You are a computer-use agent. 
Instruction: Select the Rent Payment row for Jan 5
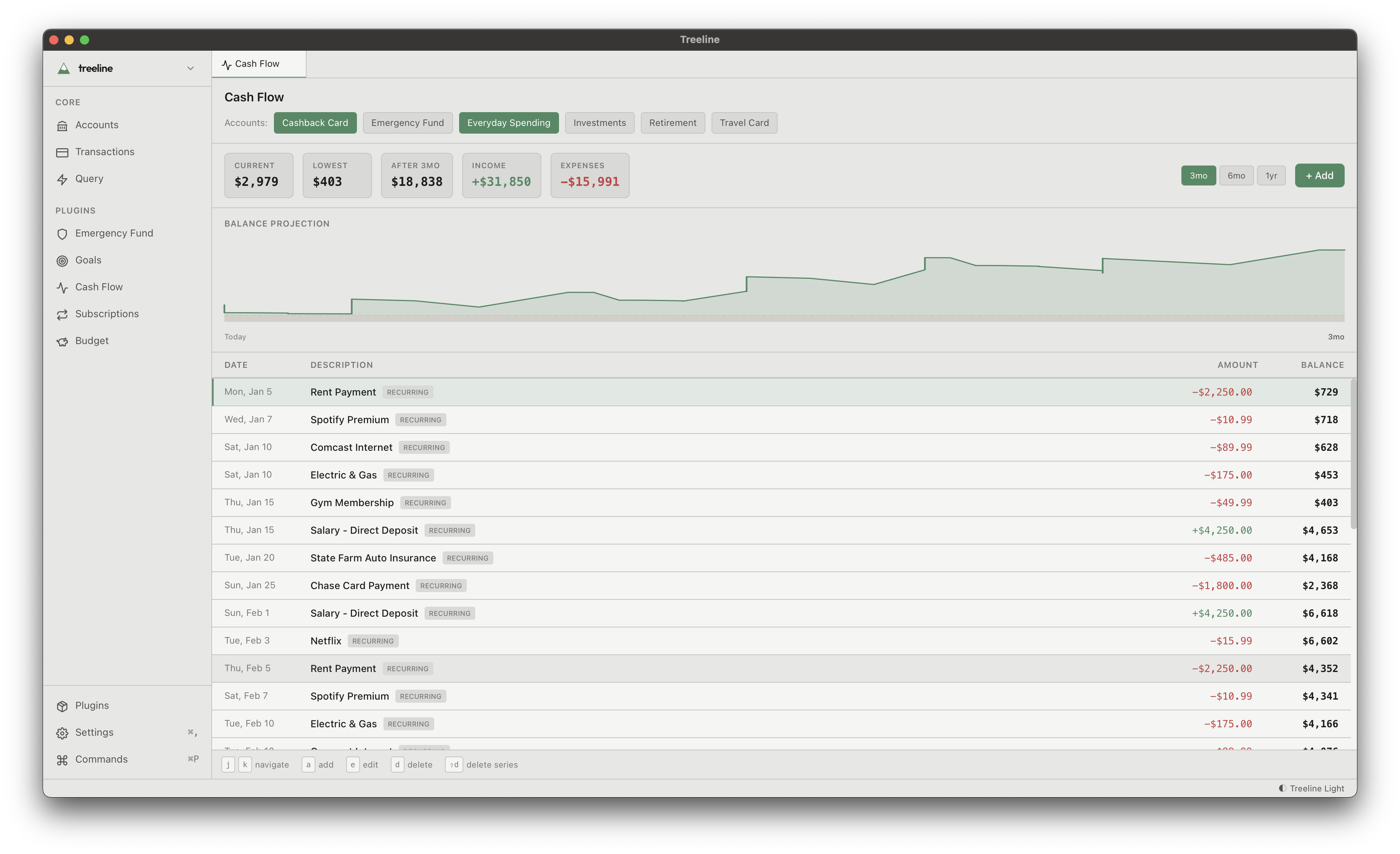568,392
